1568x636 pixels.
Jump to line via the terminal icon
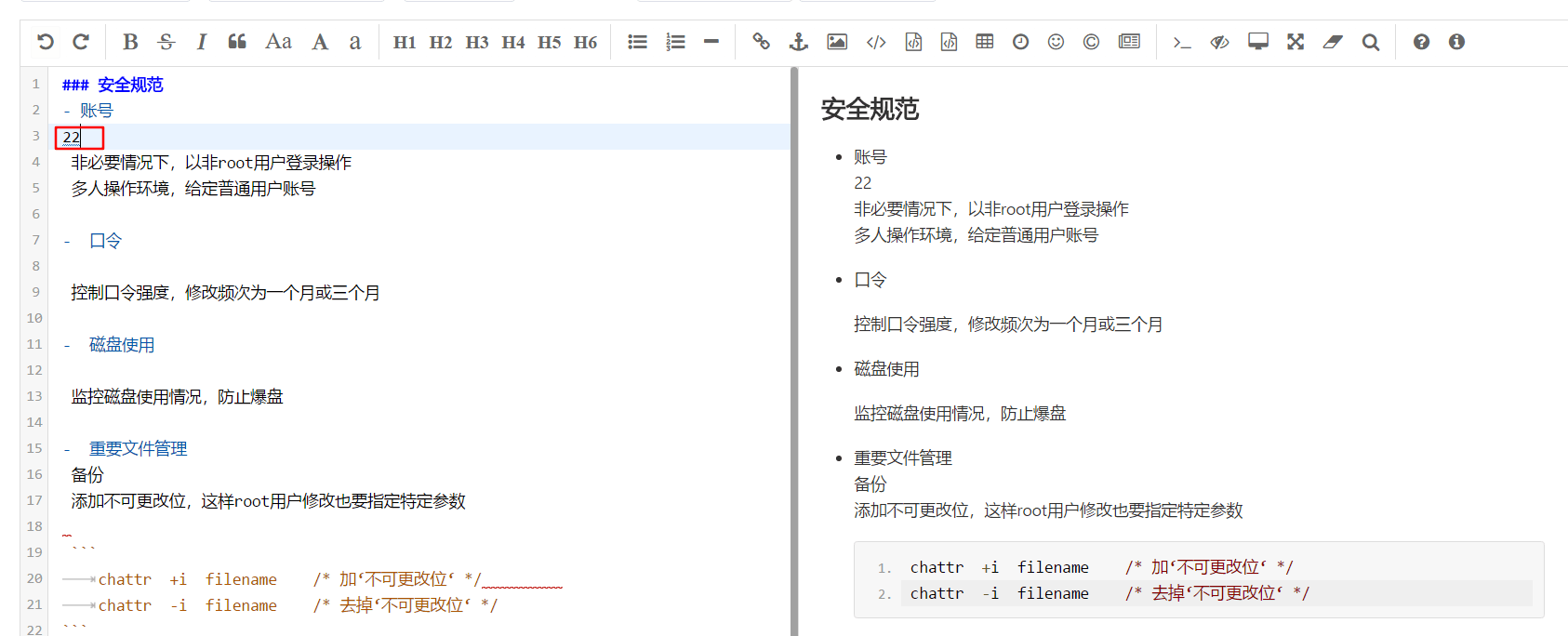[1182, 42]
